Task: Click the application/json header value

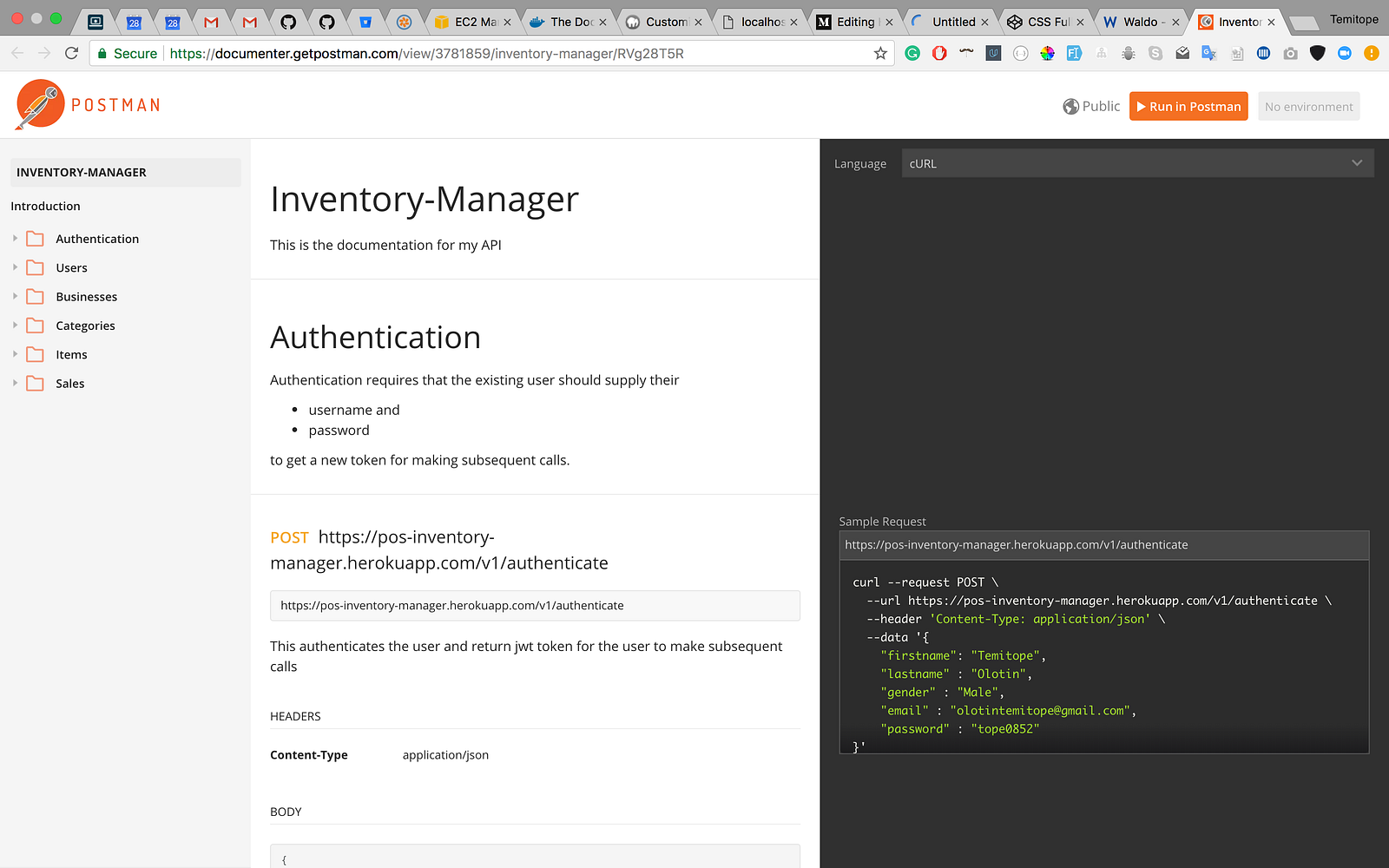Action: (x=445, y=755)
